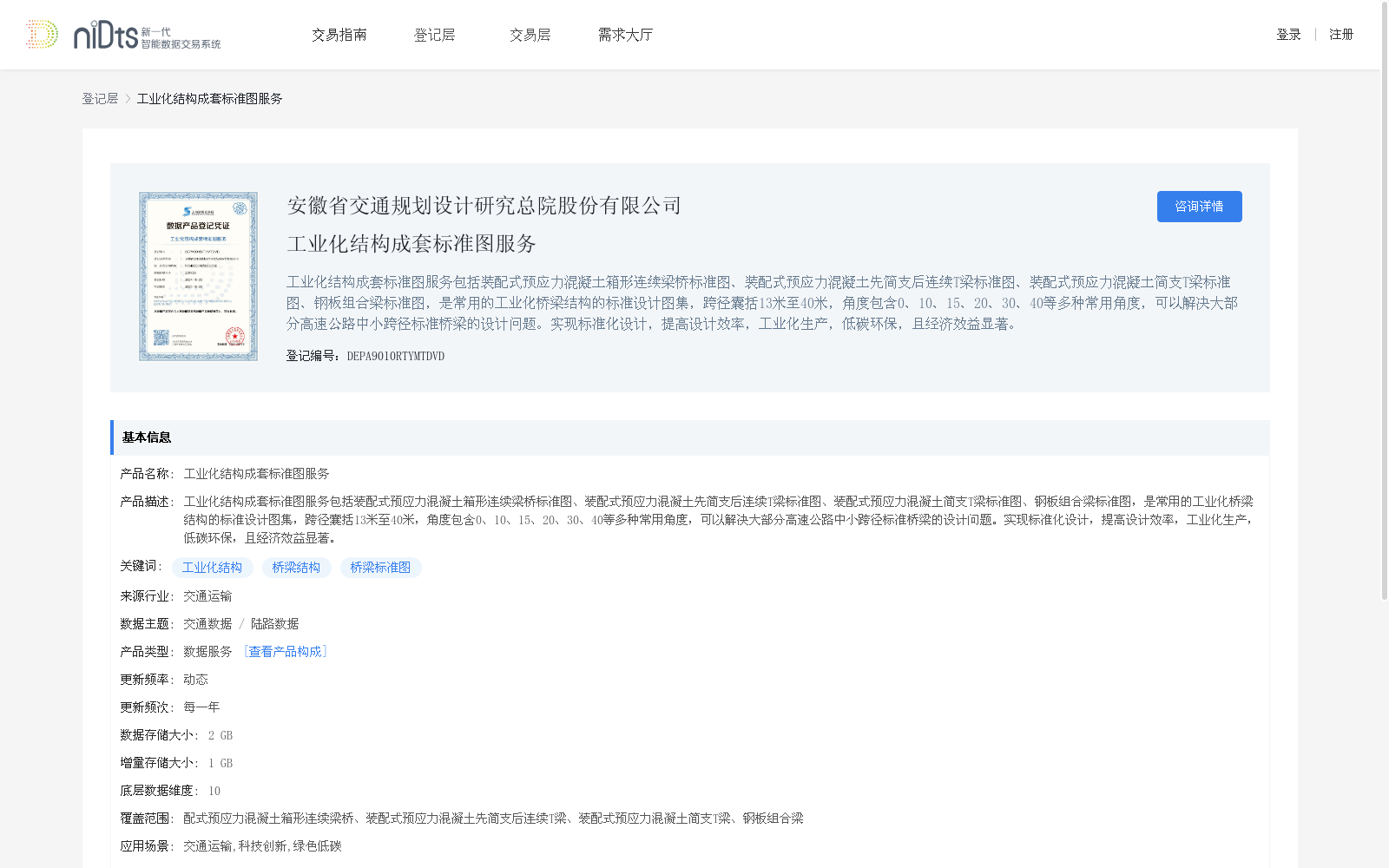
Task: Click the 登录 login link
Action: [x=1288, y=35]
